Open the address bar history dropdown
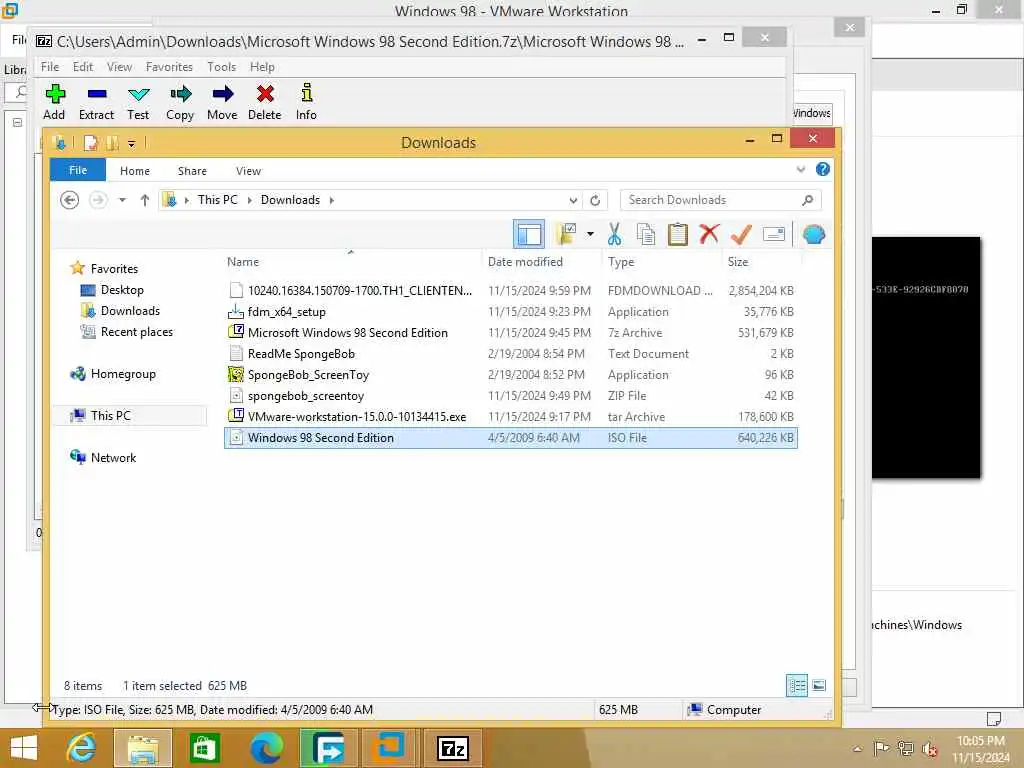 pyautogui.click(x=573, y=200)
